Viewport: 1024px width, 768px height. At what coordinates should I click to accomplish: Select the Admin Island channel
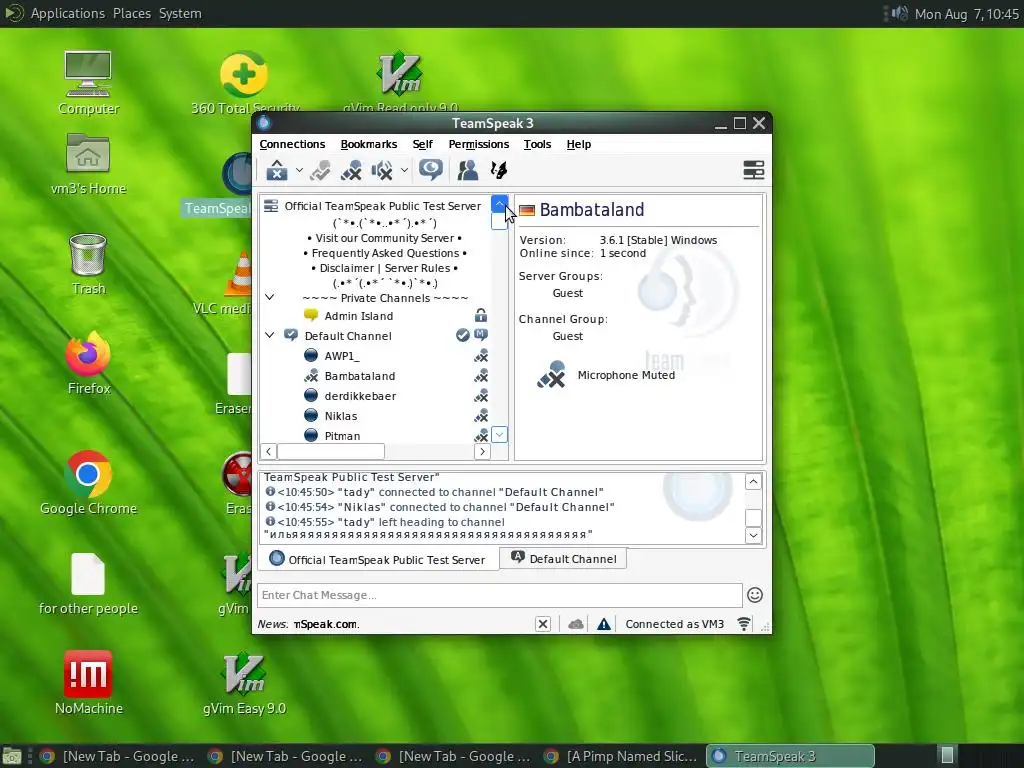[x=359, y=316]
